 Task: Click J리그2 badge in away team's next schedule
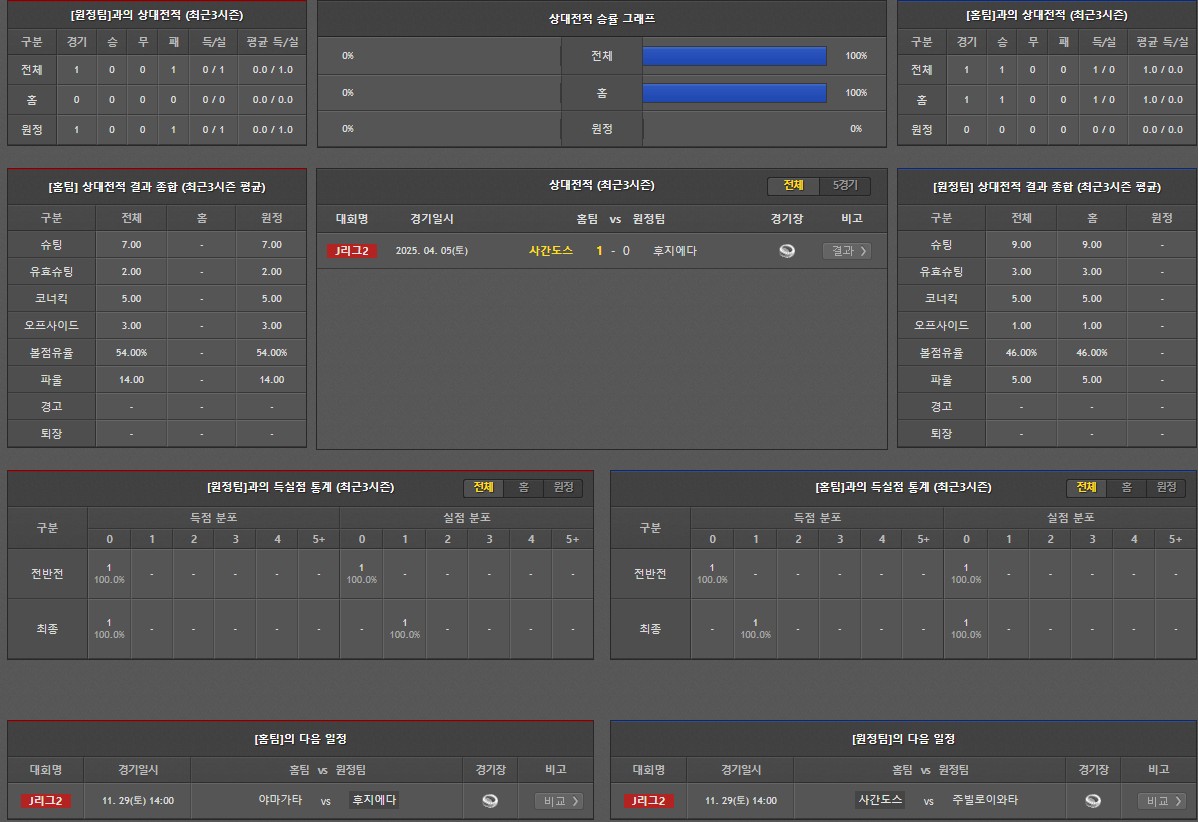[x=649, y=800]
